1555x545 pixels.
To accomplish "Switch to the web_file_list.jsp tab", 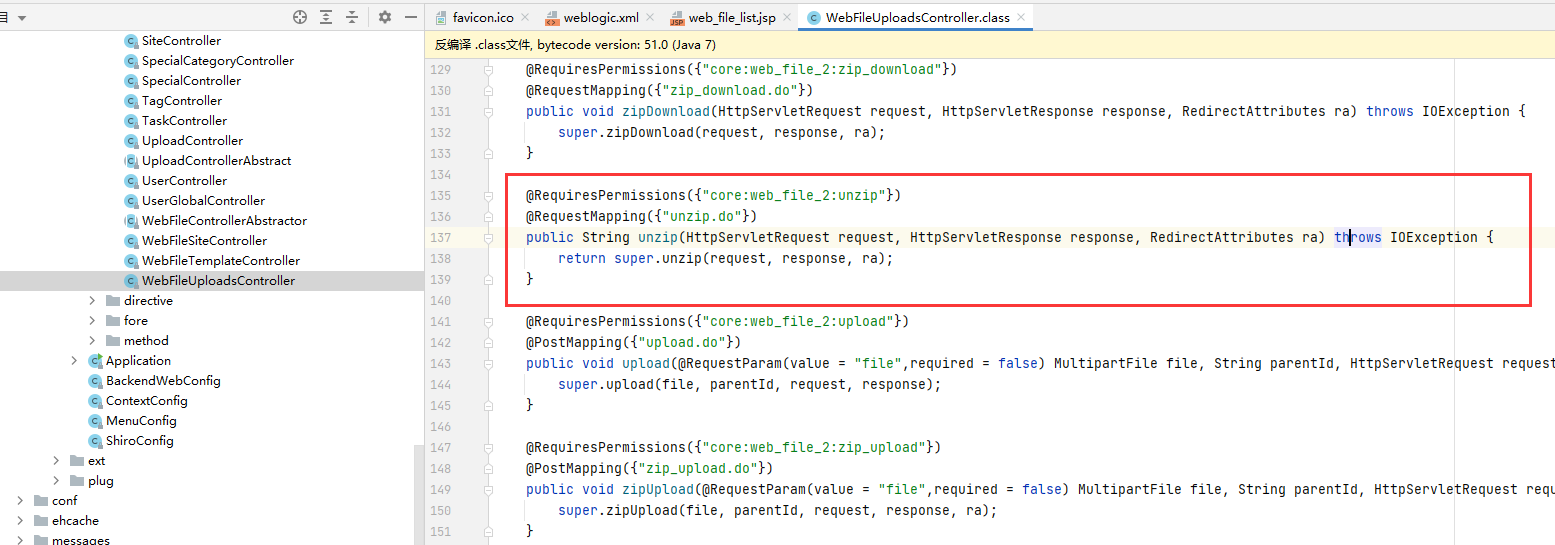I will pos(731,18).
